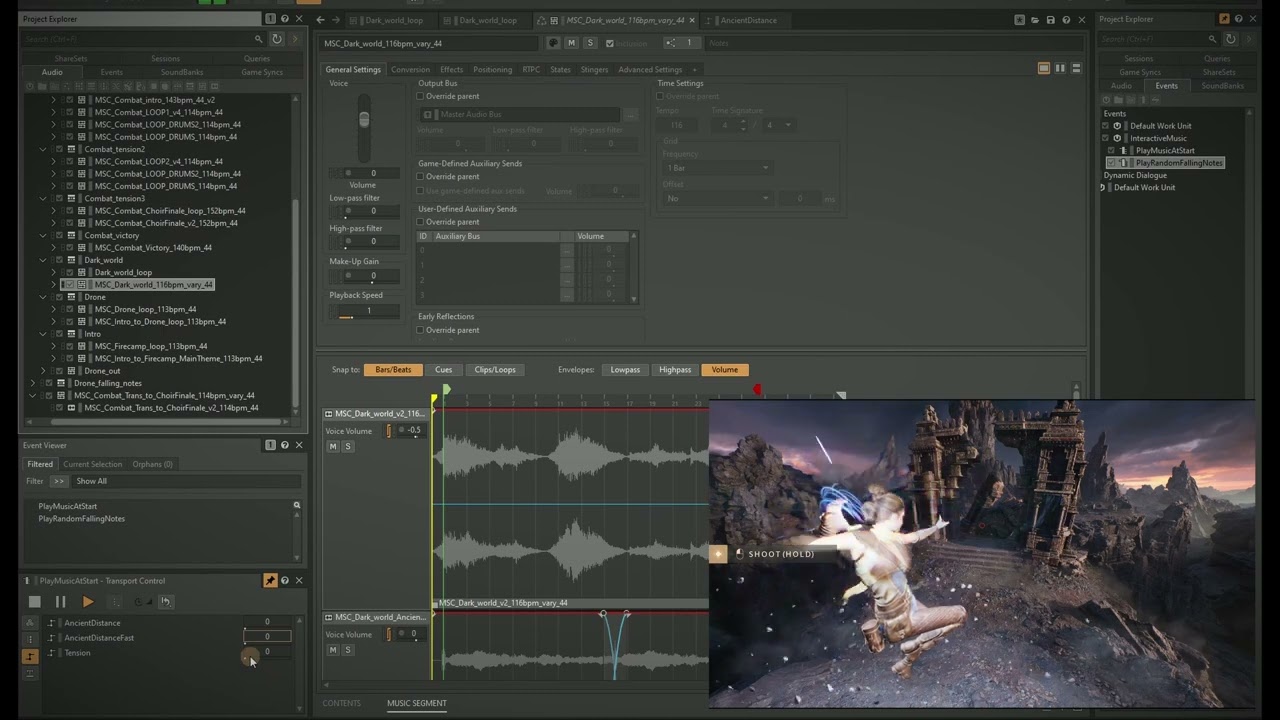Pause playback in Transport Control
Image resolution: width=1280 pixels, height=720 pixels.
pyautogui.click(x=60, y=602)
